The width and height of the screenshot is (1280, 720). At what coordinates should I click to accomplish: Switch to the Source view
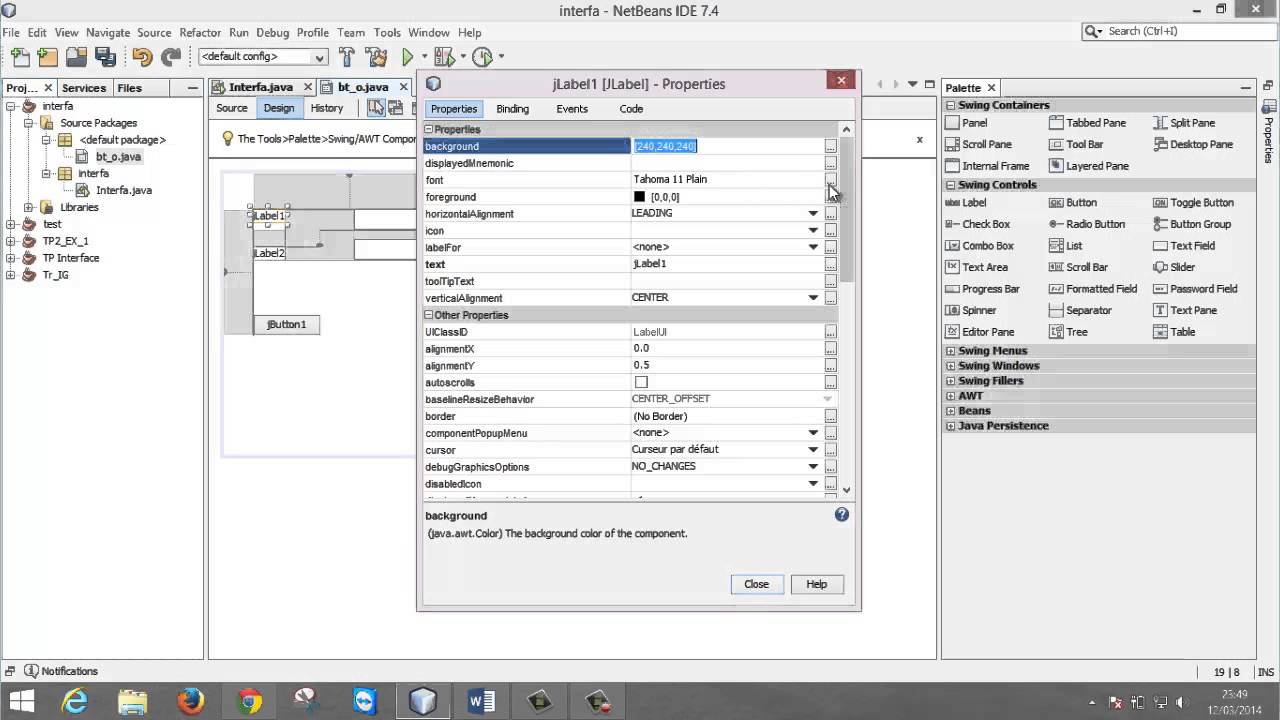(232, 108)
